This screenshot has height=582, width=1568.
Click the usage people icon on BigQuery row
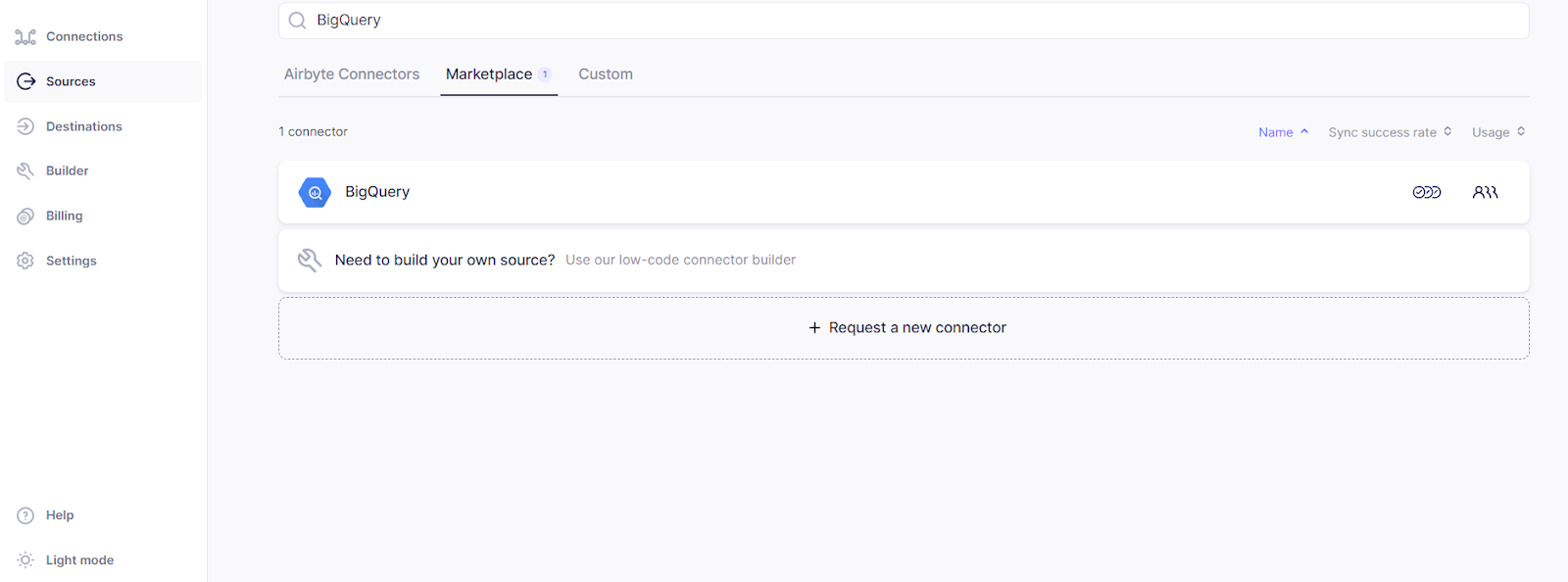pos(1485,192)
